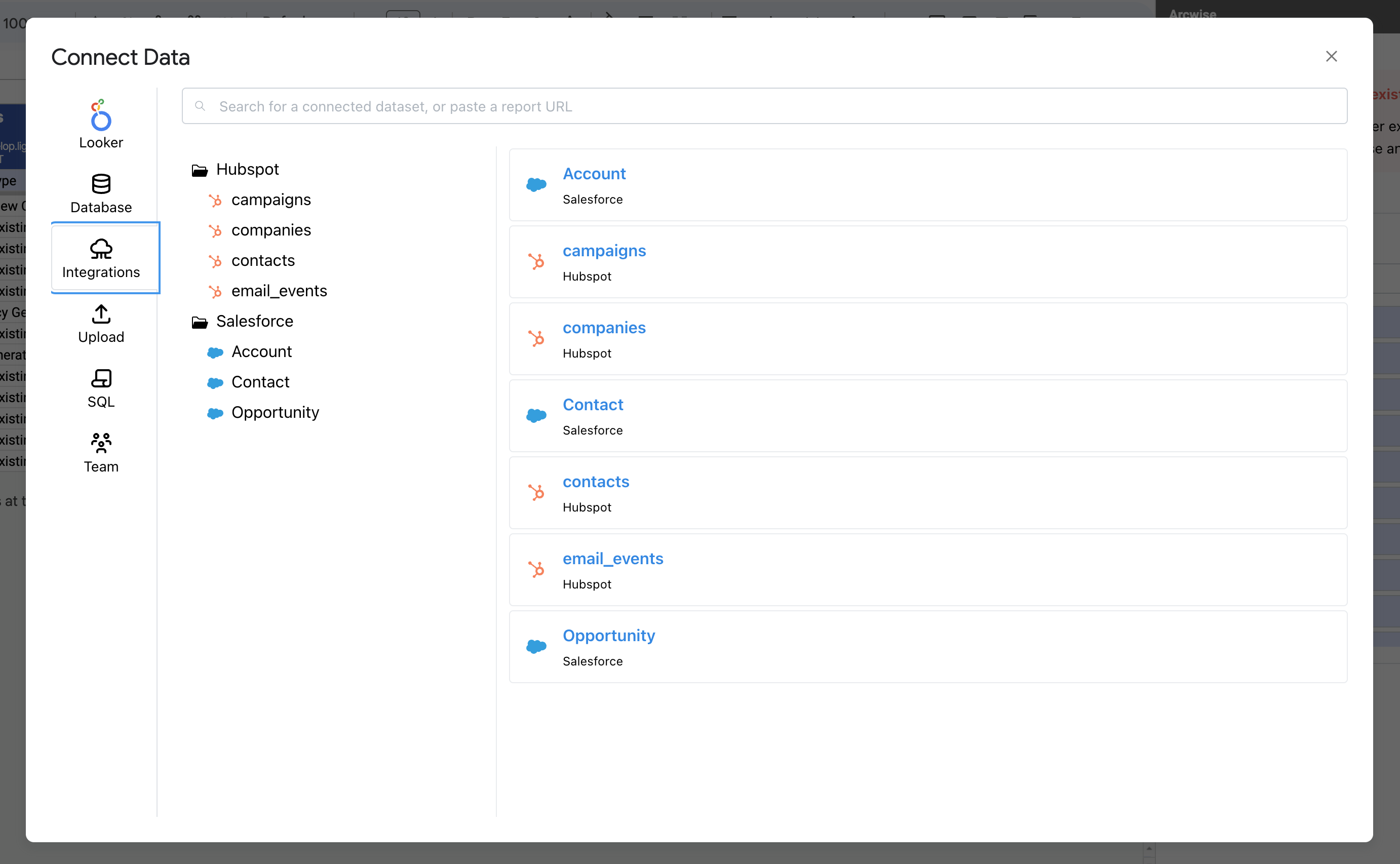Click the search magnifier icon
Screen dimensions: 1400x864
200,106
